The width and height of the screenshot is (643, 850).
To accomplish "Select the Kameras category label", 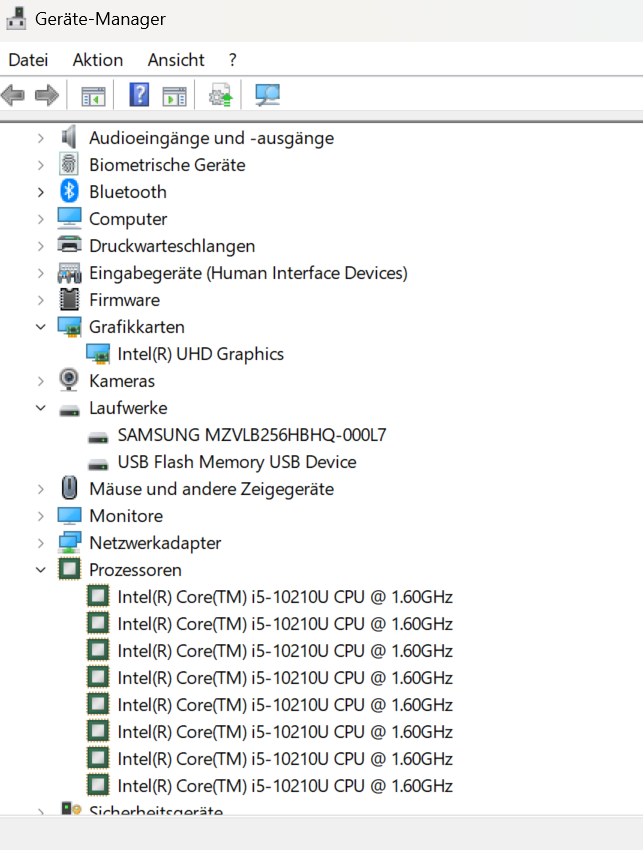I will [x=122, y=381].
